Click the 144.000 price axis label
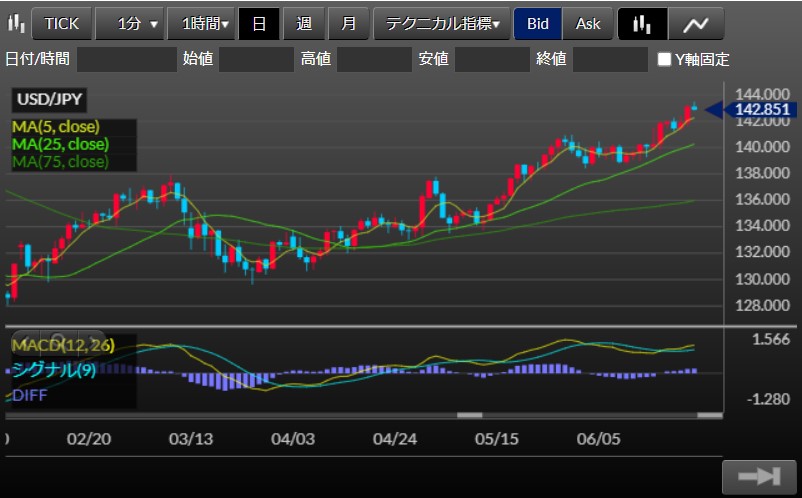Image resolution: width=802 pixels, height=498 pixels. (x=762, y=94)
